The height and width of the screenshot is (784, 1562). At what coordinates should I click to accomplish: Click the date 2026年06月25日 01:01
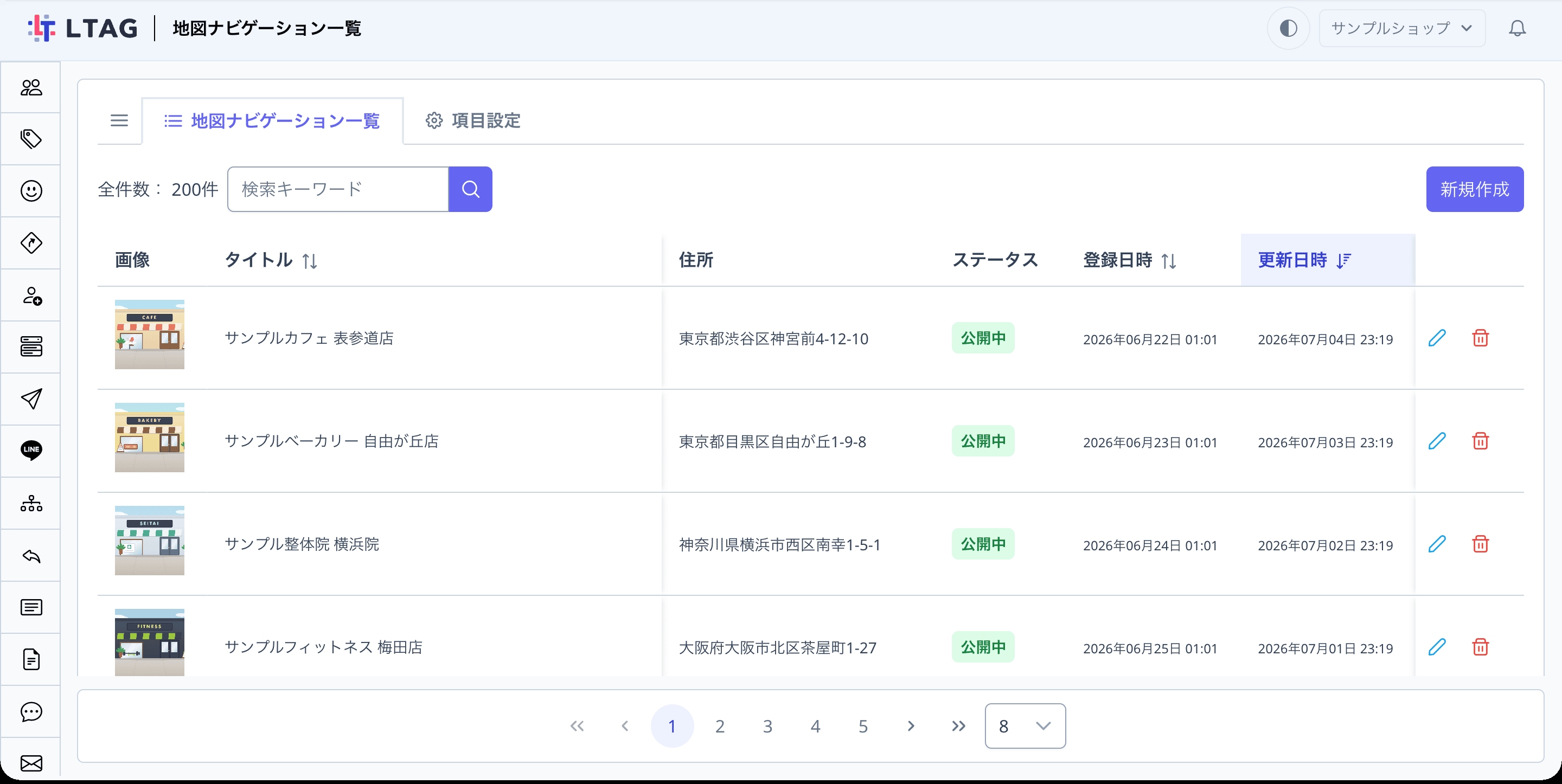1150,649
